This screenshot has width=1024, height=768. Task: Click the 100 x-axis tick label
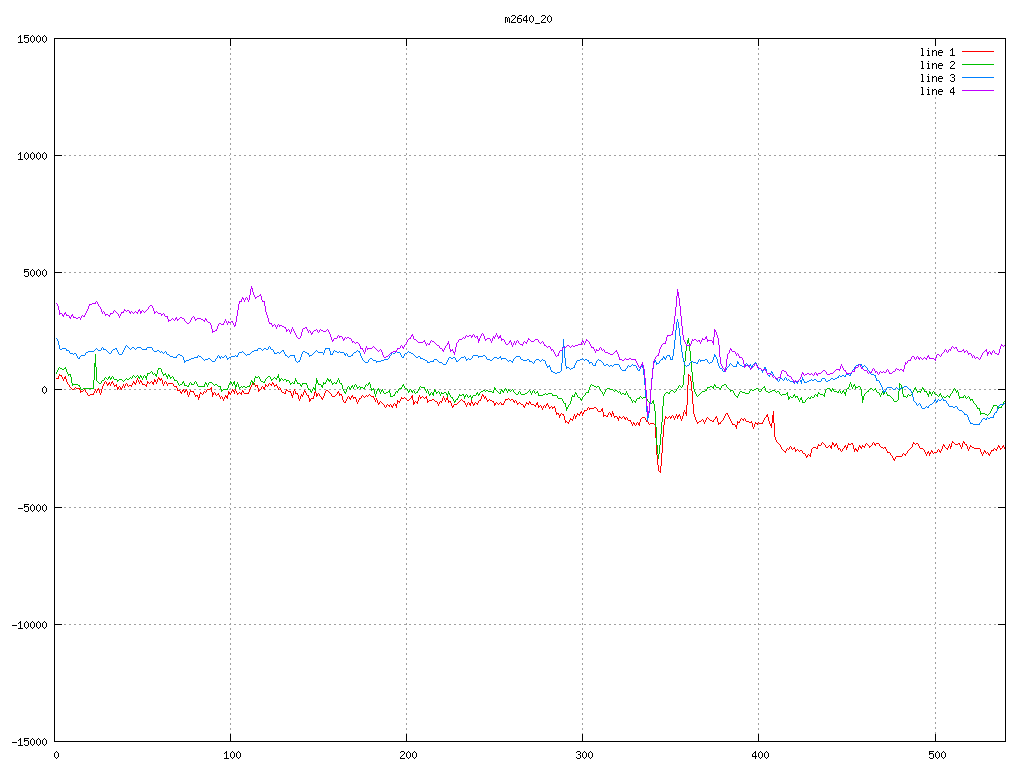pyautogui.click(x=231, y=755)
